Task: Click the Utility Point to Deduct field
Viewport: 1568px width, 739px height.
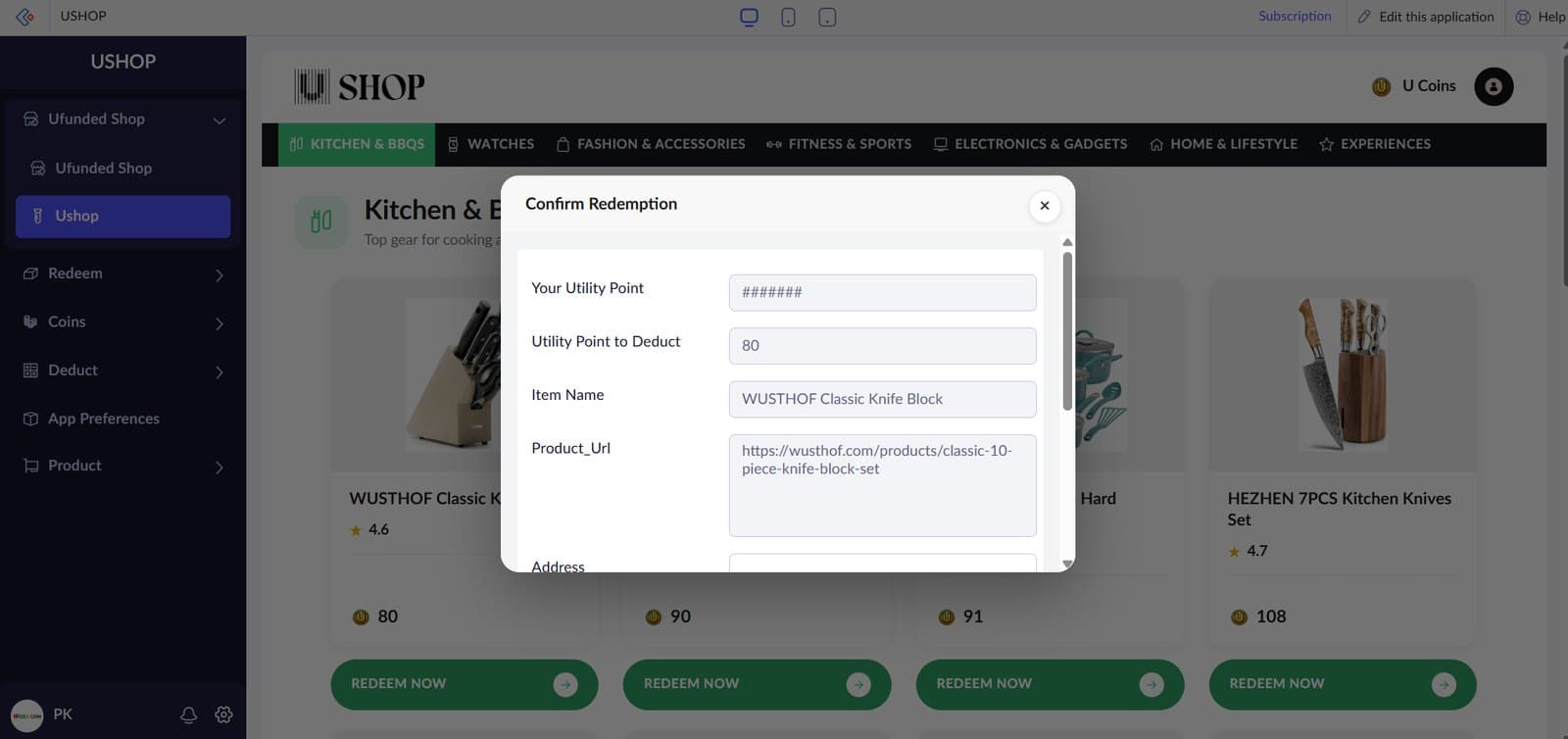Action: point(882,346)
